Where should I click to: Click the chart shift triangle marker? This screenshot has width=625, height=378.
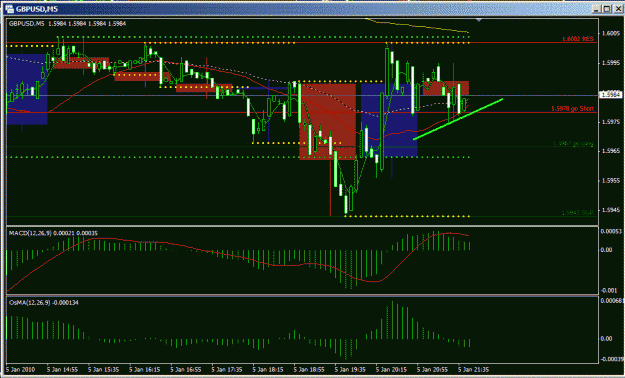[x=479, y=20]
